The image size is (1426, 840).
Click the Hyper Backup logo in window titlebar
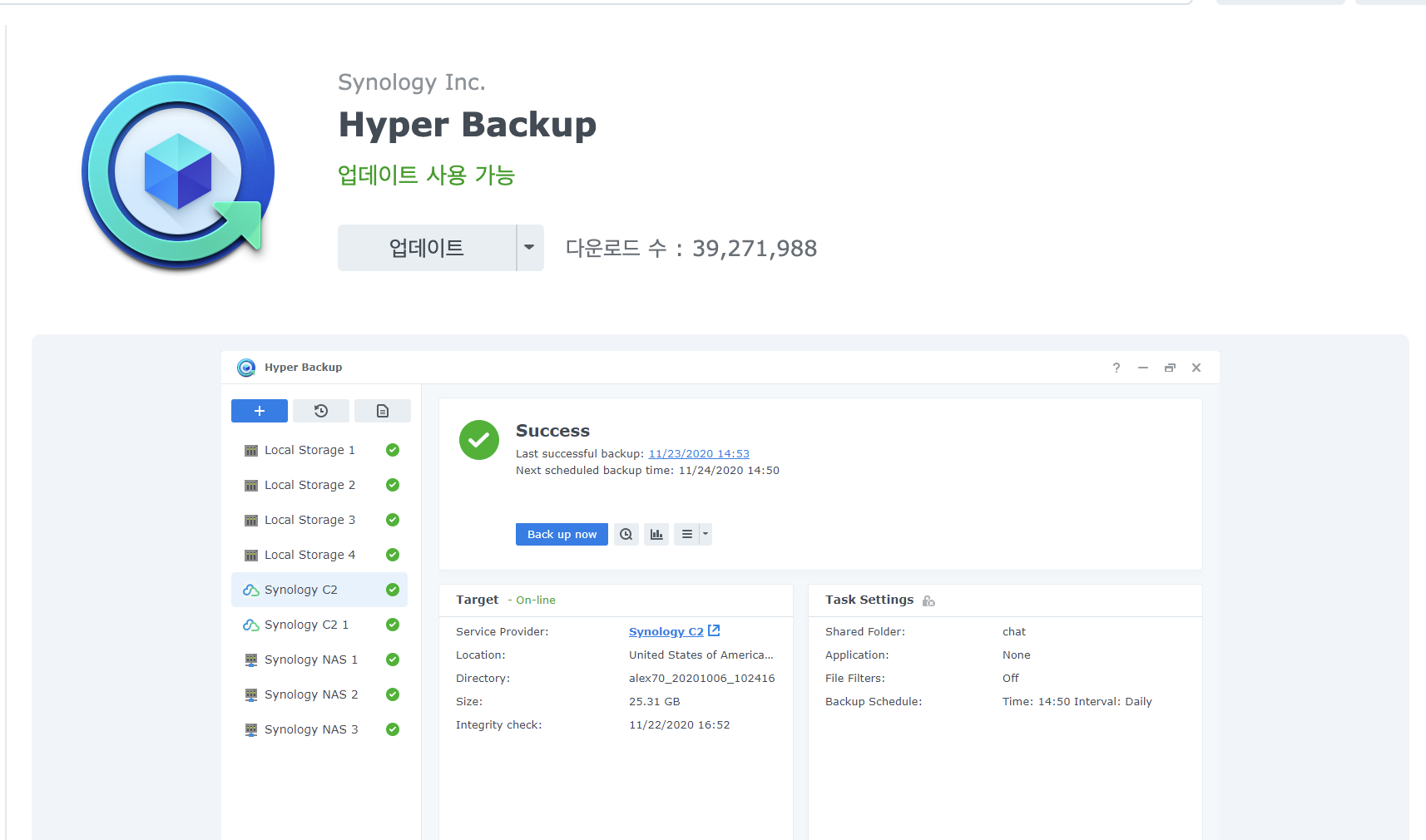[246, 367]
